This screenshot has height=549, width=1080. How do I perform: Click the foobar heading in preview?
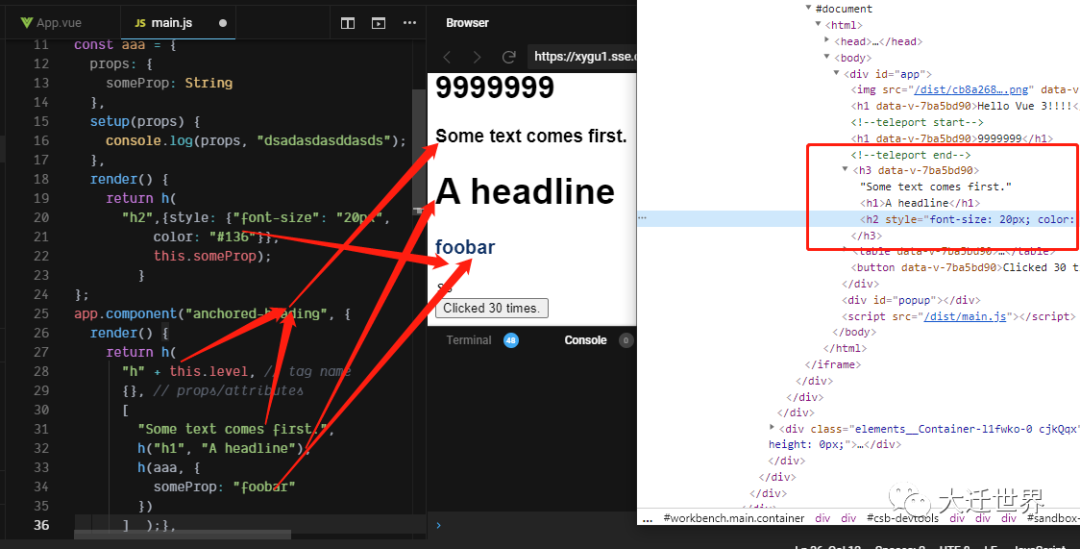click(x=465, y=247)
